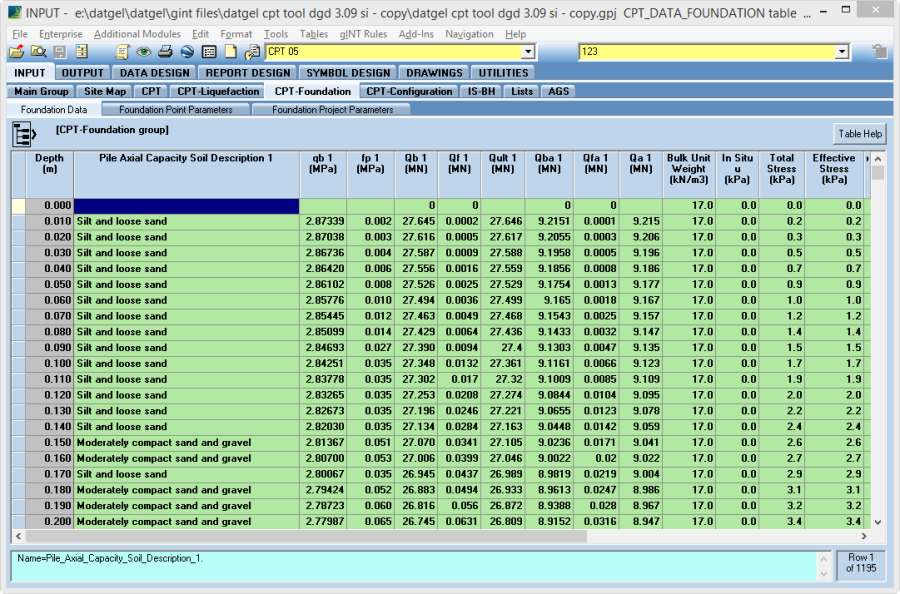Click the folder with magnifier icon
Viewport: 900px width, 594px height.
[39, 52]
